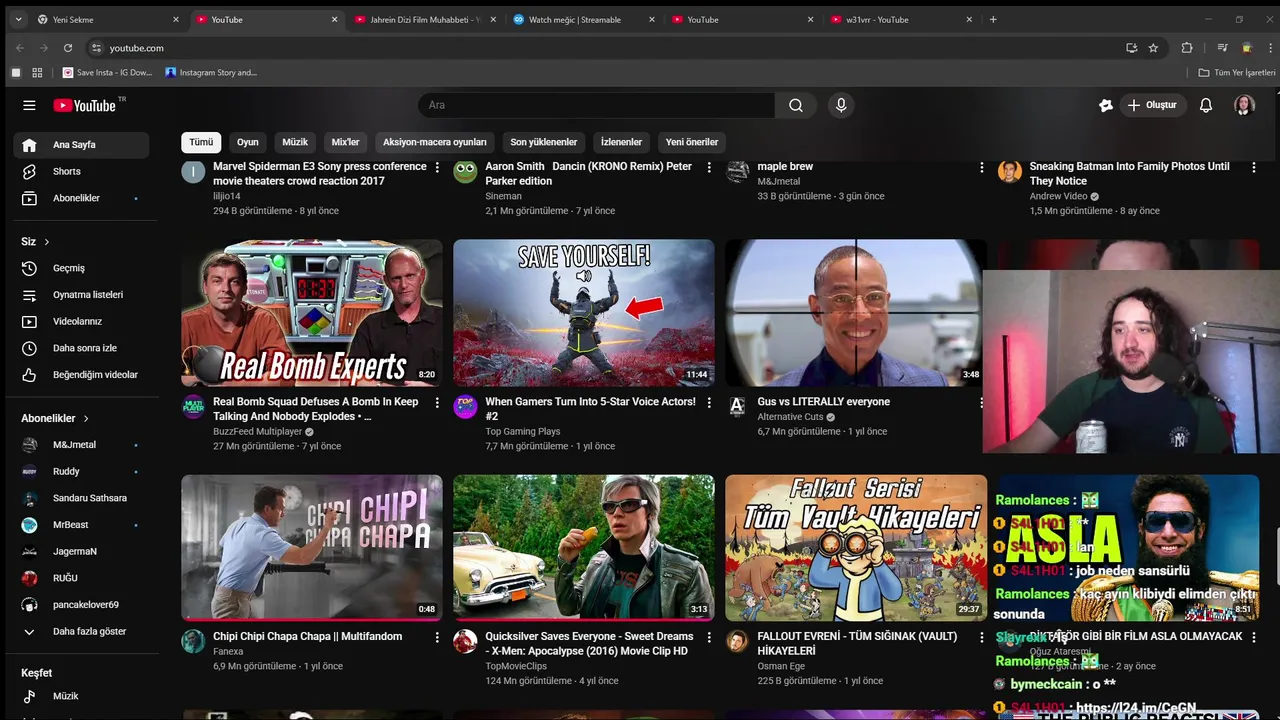1280x720 pixels.
Task: Switch to the Jahrein Dizi Film Muhabbeti tab
Action: coord(424,19)
